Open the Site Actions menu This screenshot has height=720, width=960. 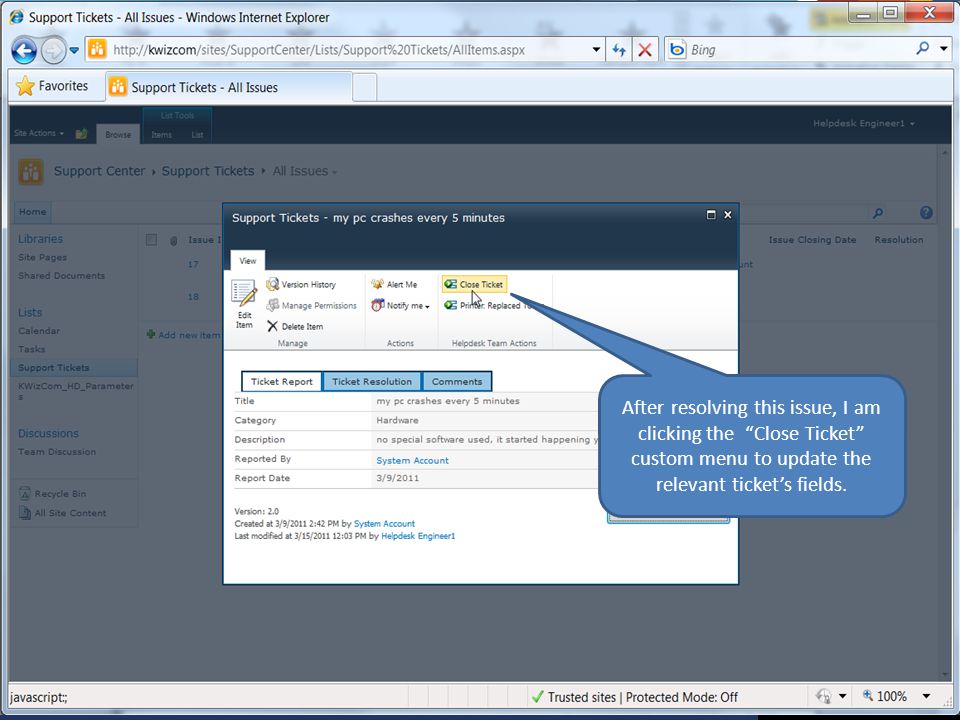click(39, 133)
